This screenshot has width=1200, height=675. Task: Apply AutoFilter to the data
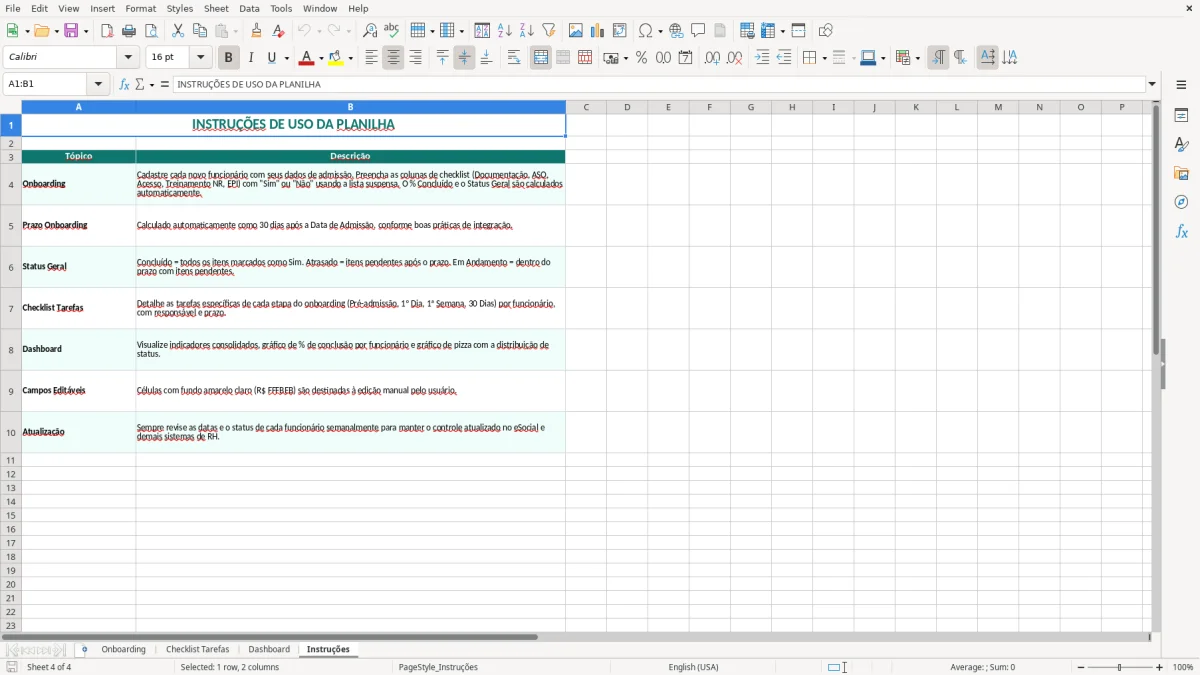click(x=549, y=31)
